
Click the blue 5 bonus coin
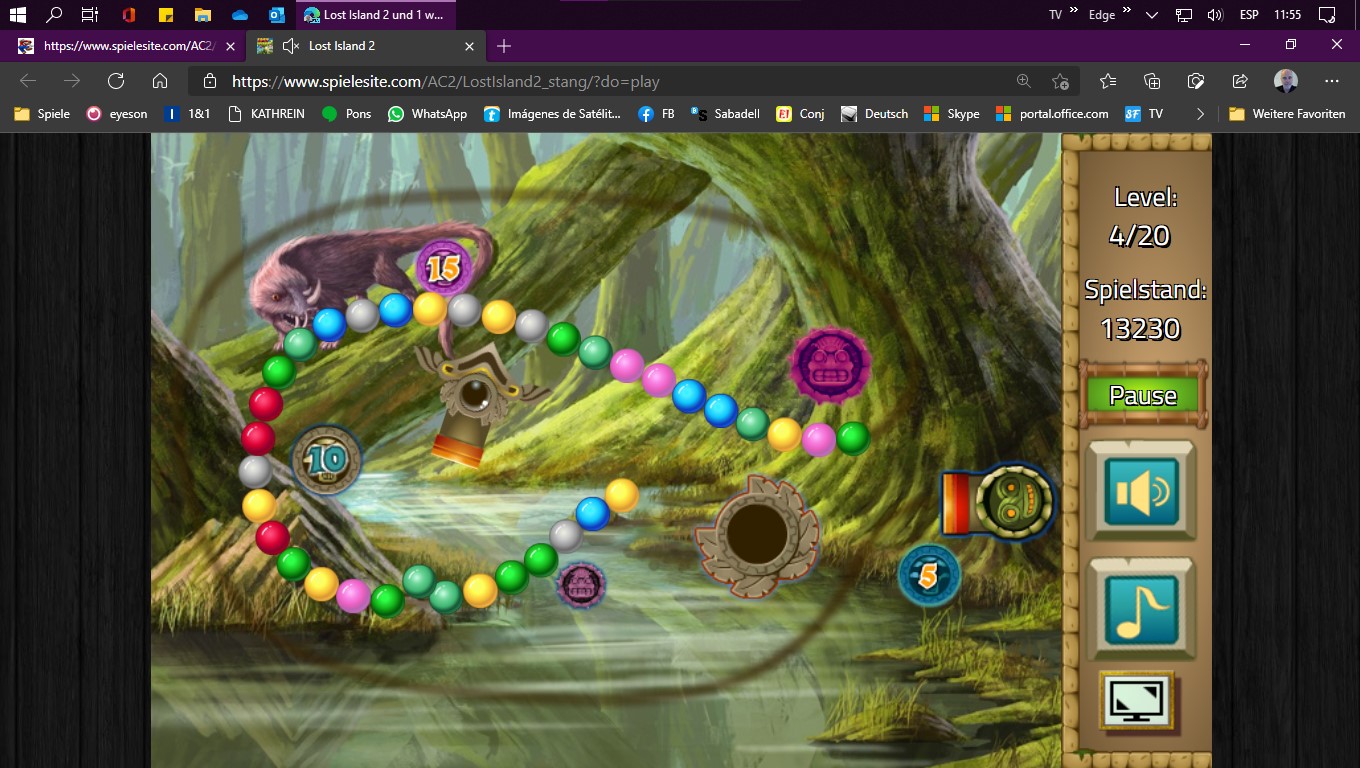929,575
